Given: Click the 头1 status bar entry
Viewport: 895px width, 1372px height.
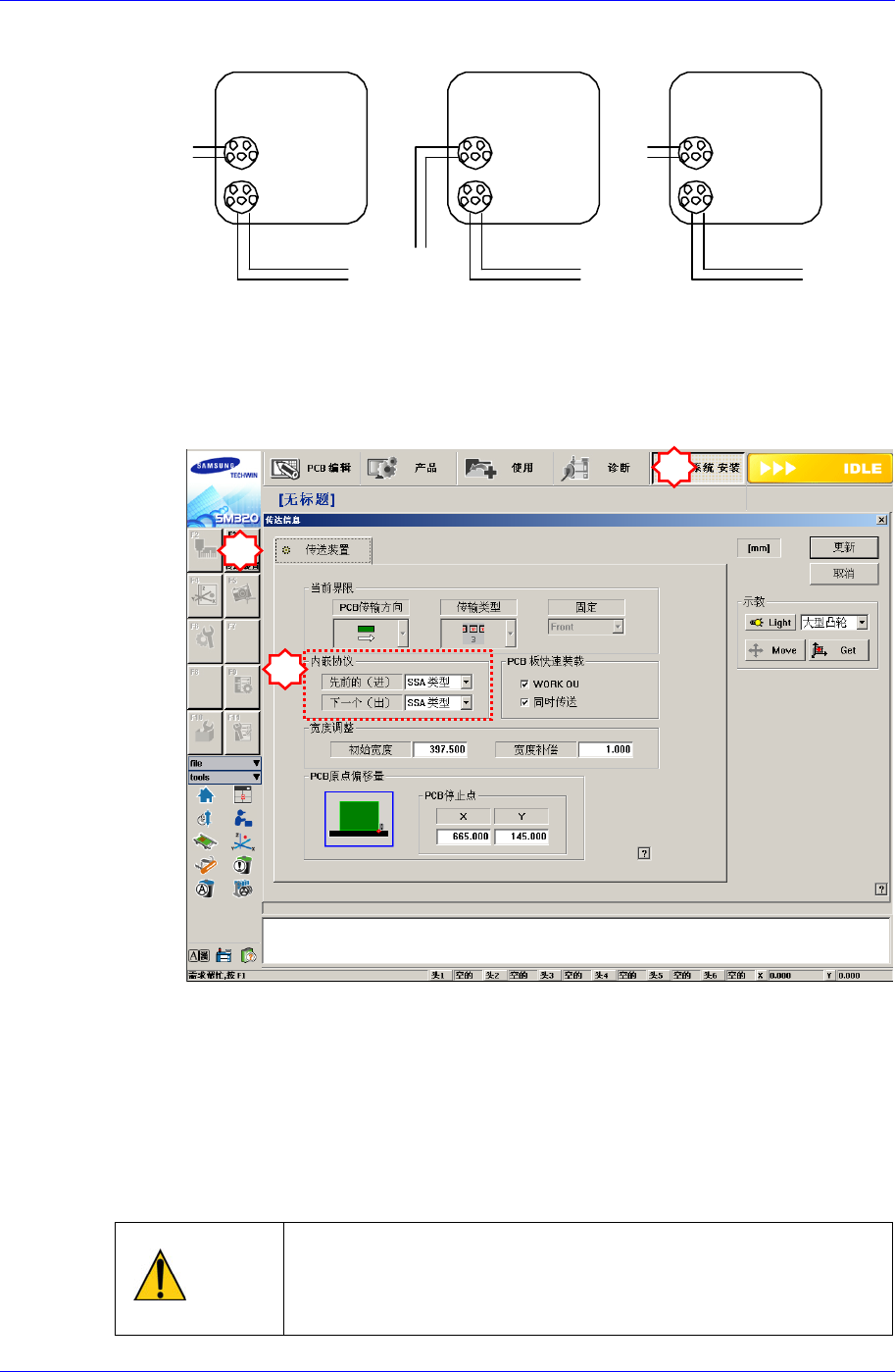Looking at the screenshot, I should tap(438, 976).
